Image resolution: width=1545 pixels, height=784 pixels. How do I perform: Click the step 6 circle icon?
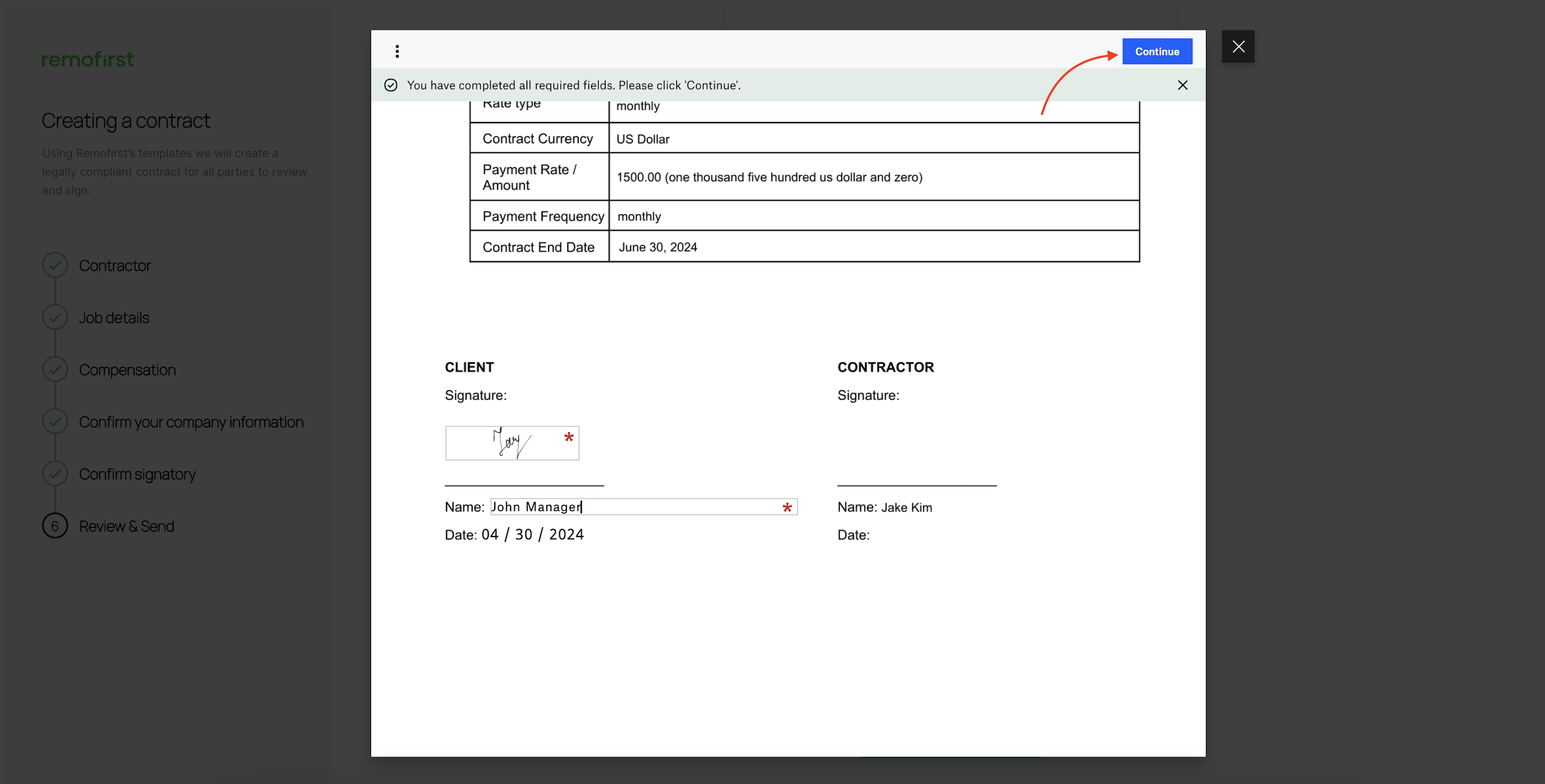[x=55, y=526]
